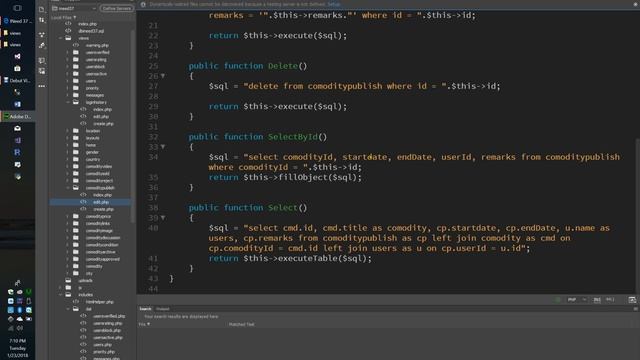Expand the users folder in views
The width and height of the screenshot is (640, 360).
coord(68,81)
